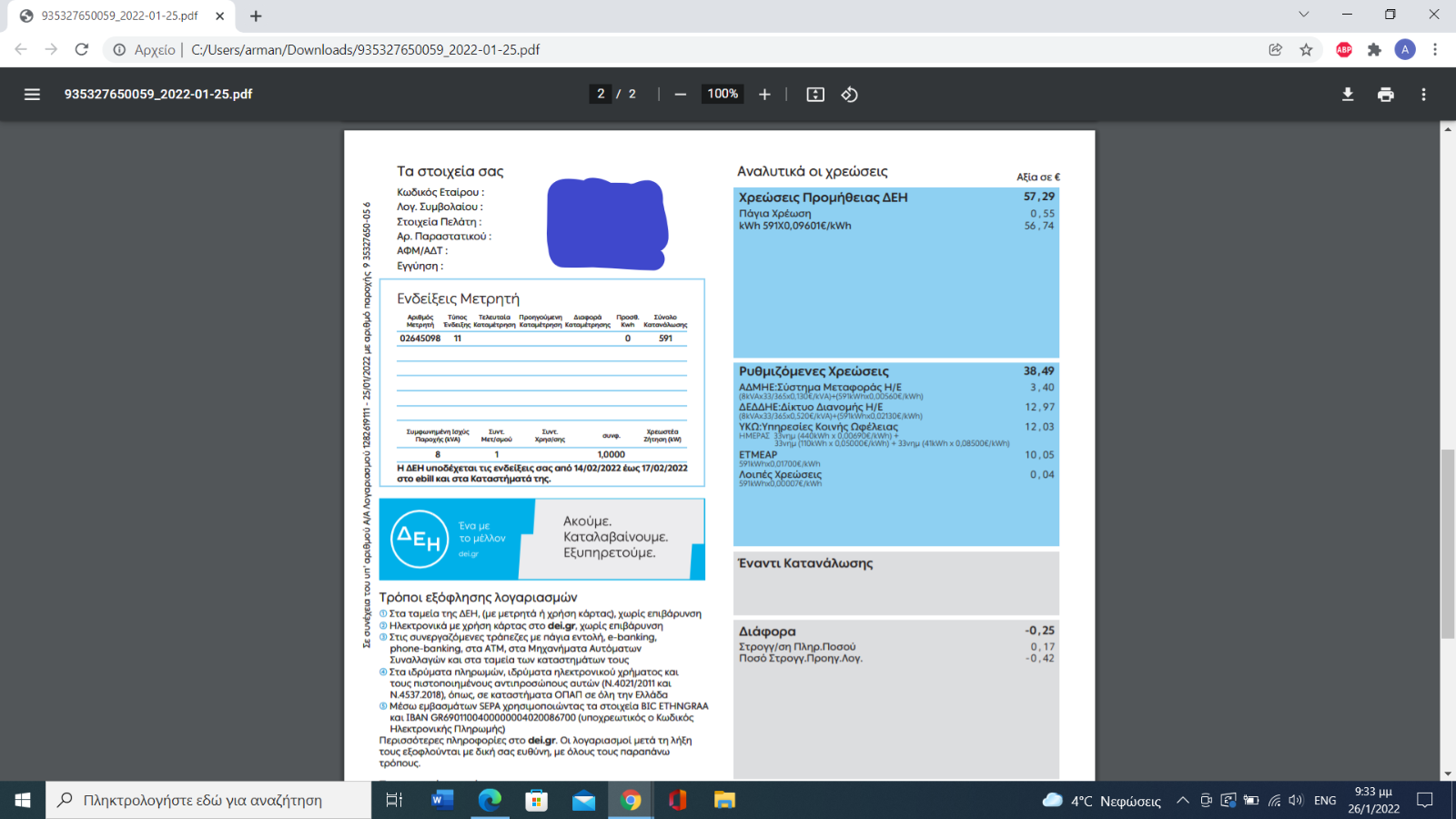Open Microsoft Store from the taskbar
Viewport: 1456px width, 819px height.
[x=537, y=800]
